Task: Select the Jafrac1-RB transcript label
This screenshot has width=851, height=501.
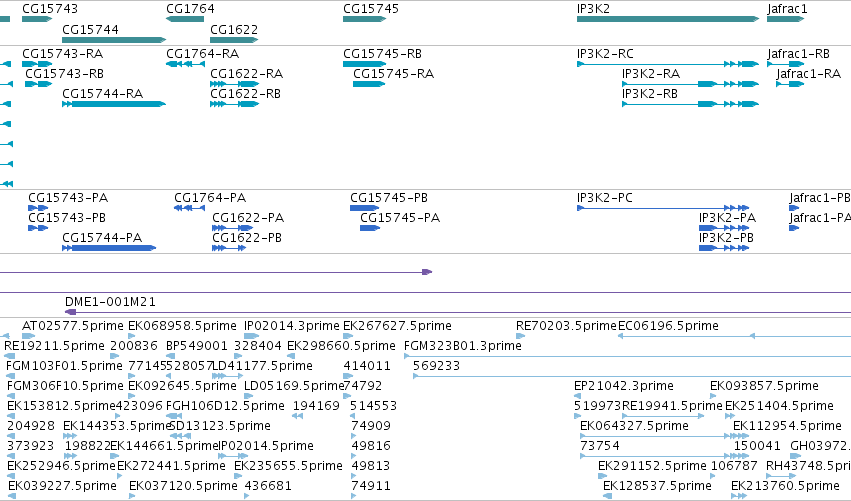Action: click(798, 54)
